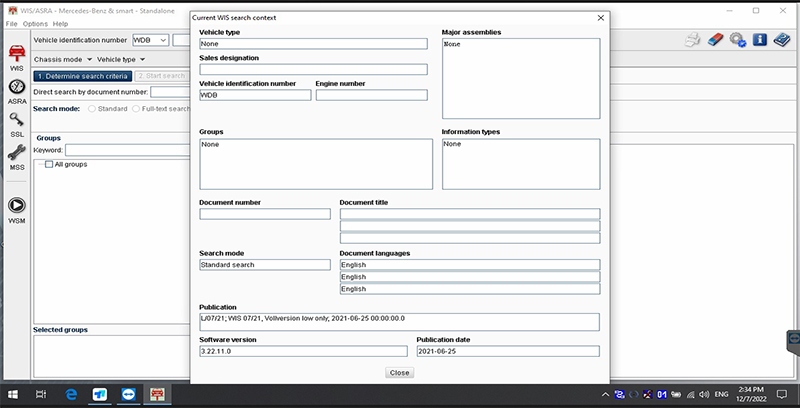This screenshot has height=408, width=800.
Task: Click the Vehicle type field in dialog
Action: coord(313,44)
